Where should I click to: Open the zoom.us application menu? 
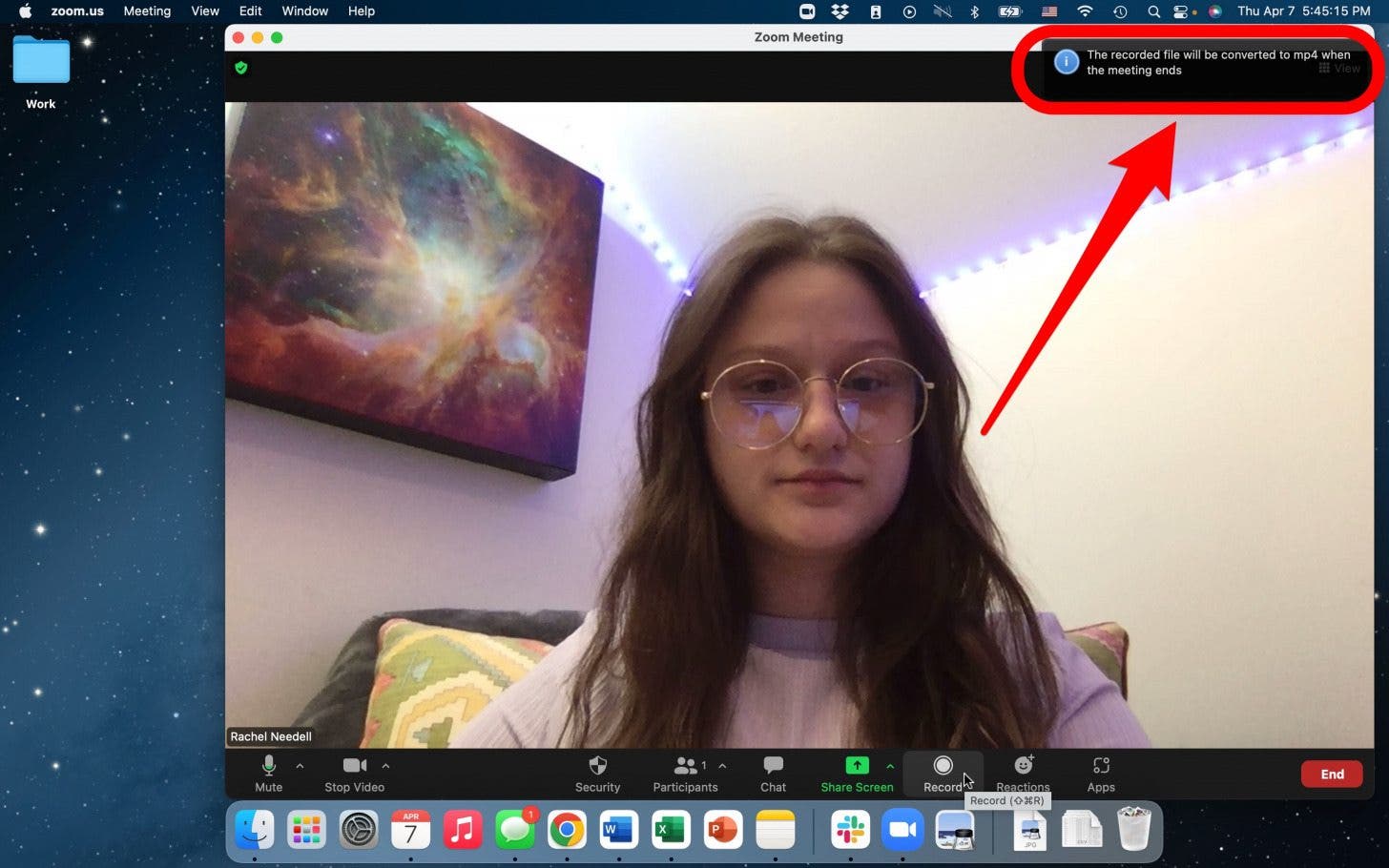coord(76,10)
